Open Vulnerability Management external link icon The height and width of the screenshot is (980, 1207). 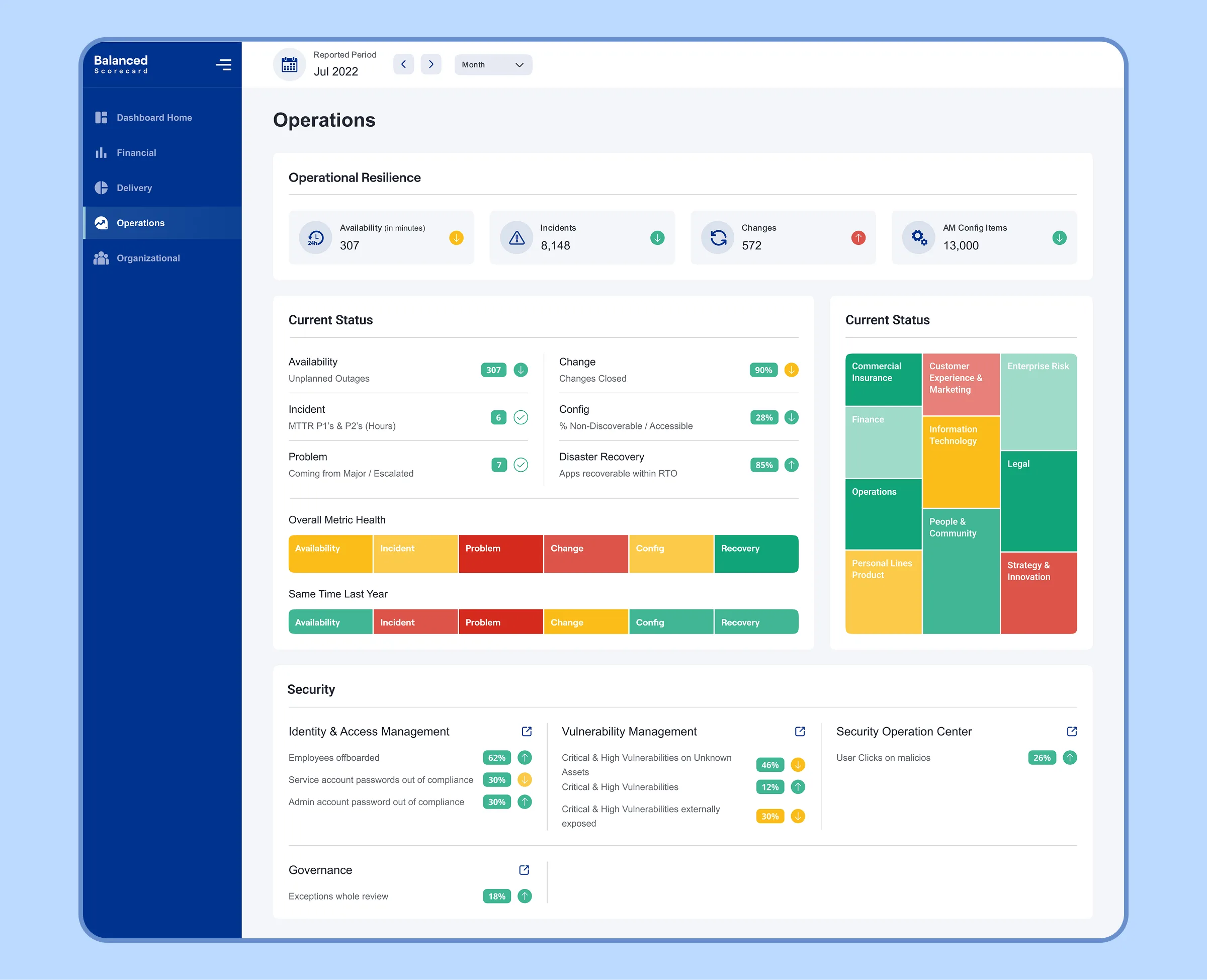800,732
